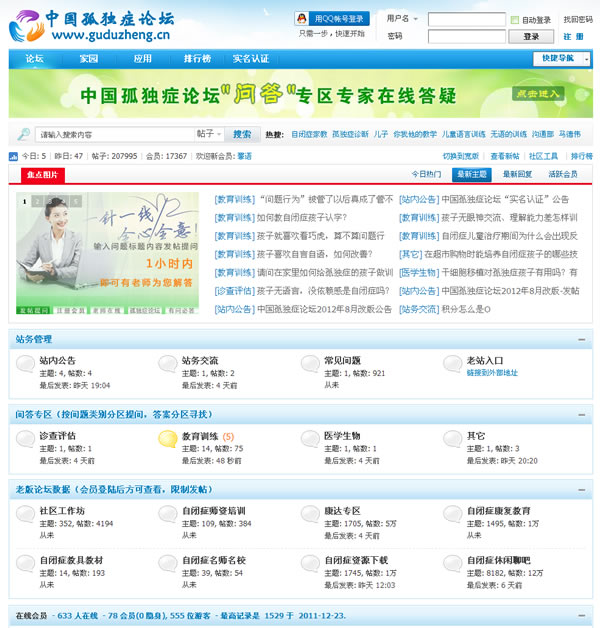Click the search keyword input field
This screenshot has width=600, height=628.
[x=112, y=134]
